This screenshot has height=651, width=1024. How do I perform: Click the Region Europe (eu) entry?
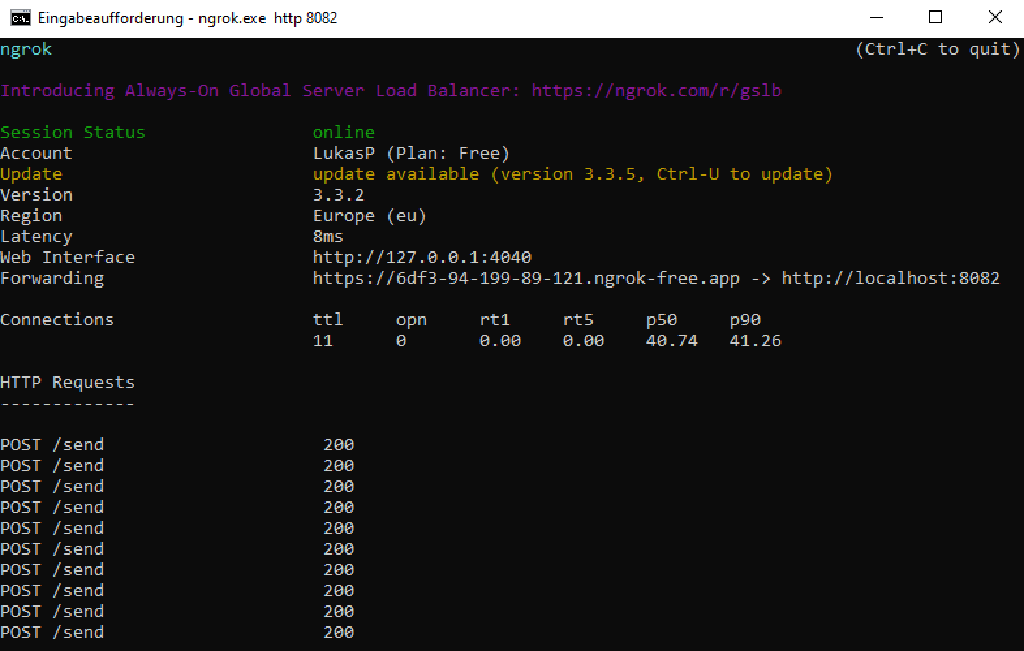point(369,215)
